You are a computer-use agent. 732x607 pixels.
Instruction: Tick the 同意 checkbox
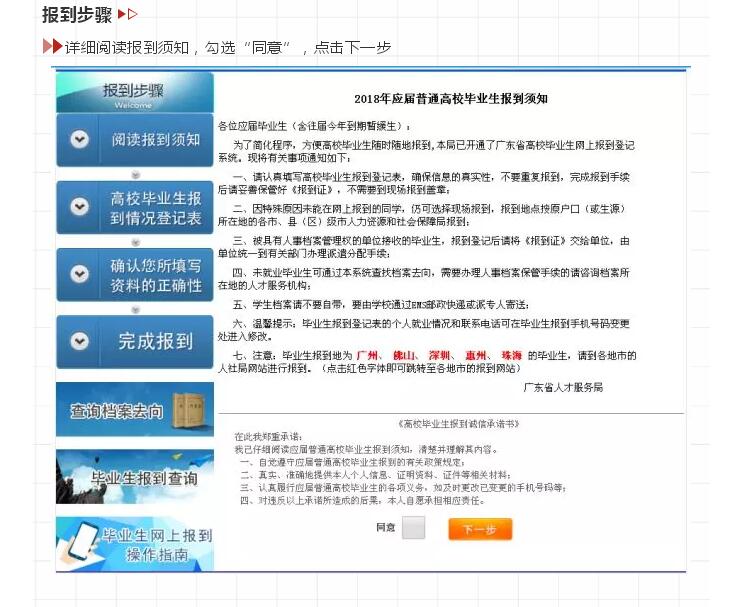[x=413, y=528]
